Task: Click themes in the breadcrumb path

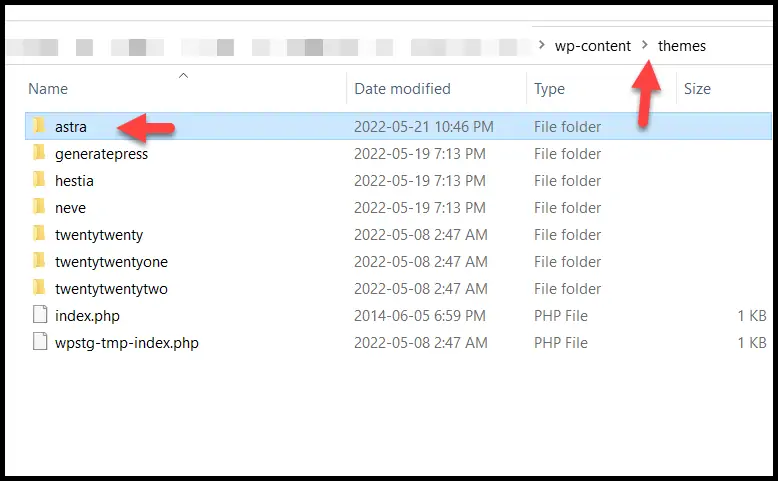Action: (x=682, y=46)
